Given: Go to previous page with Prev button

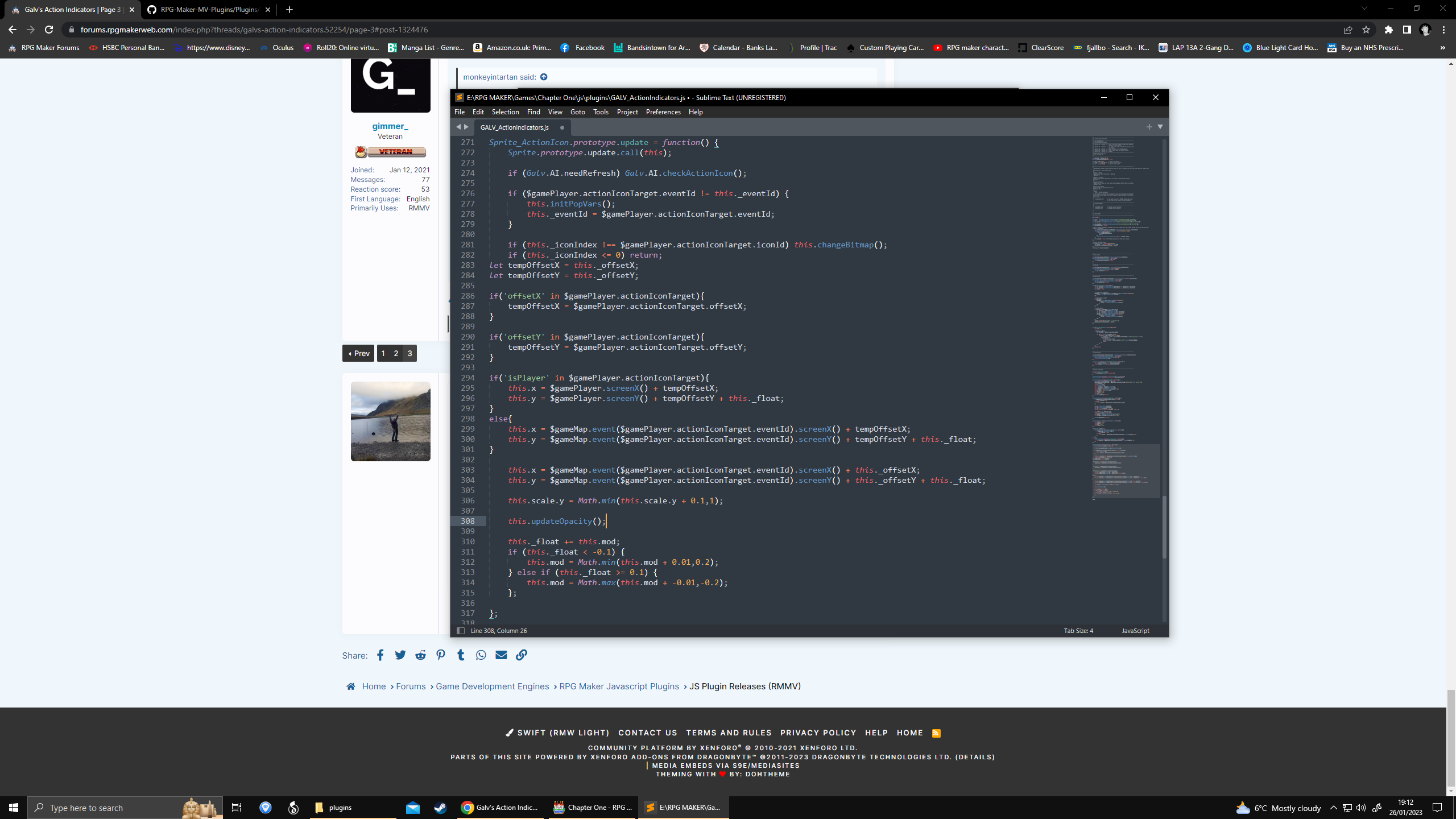Looking at the screenshot, I should pyautogui.click(x=358, y=353).
